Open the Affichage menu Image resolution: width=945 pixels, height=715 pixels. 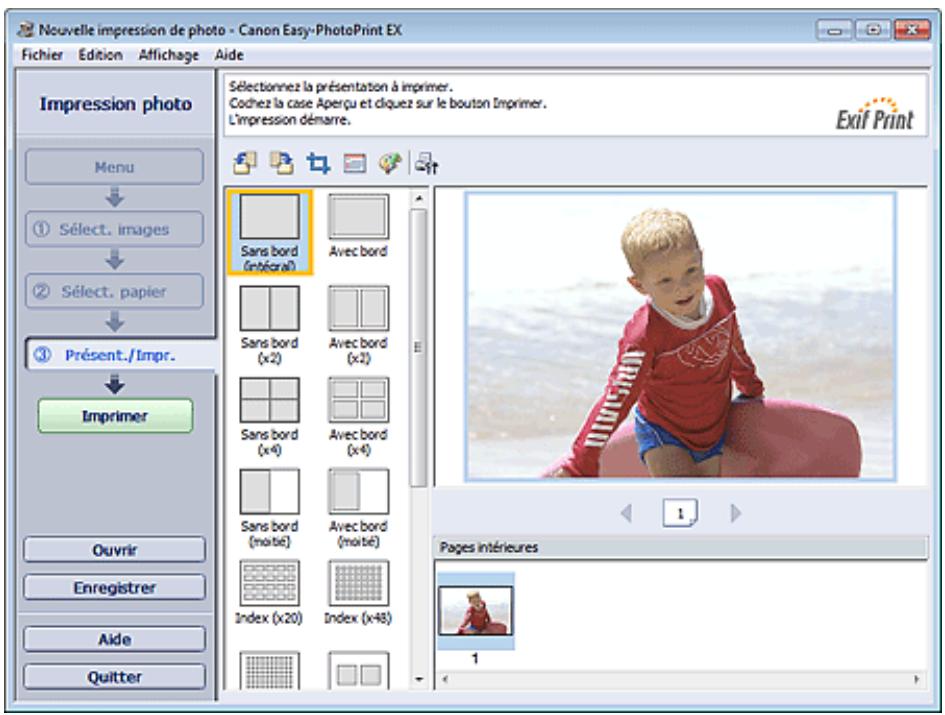(169, 55)
